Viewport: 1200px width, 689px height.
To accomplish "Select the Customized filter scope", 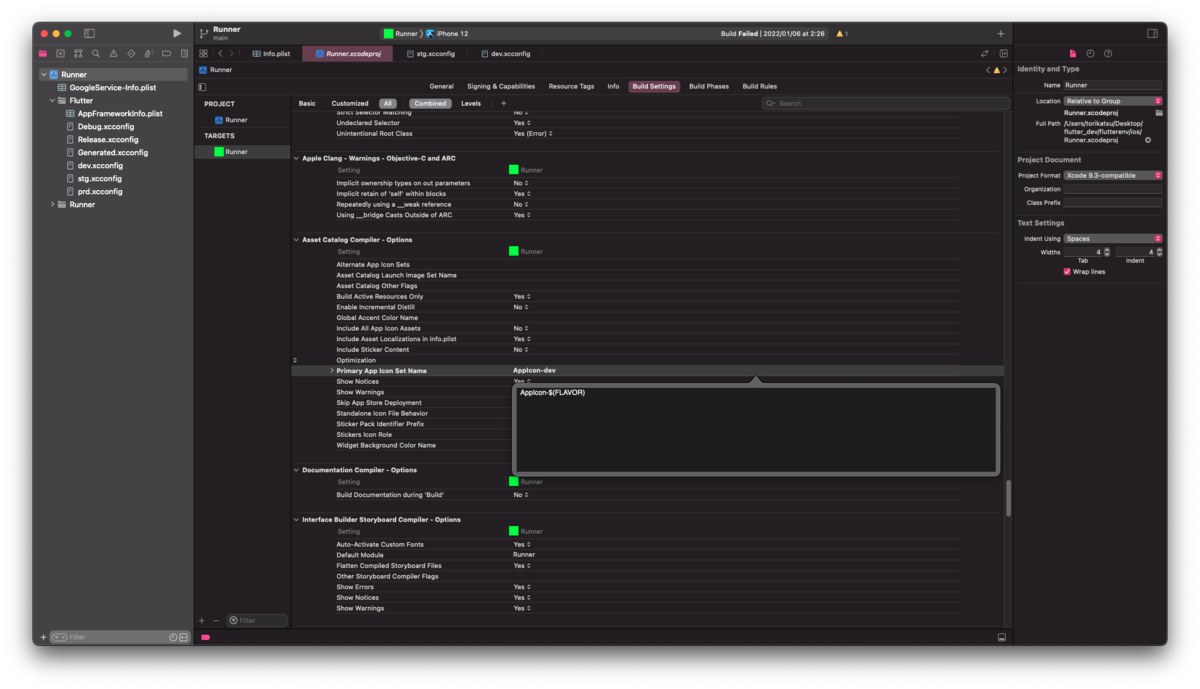I will point(350,103).
